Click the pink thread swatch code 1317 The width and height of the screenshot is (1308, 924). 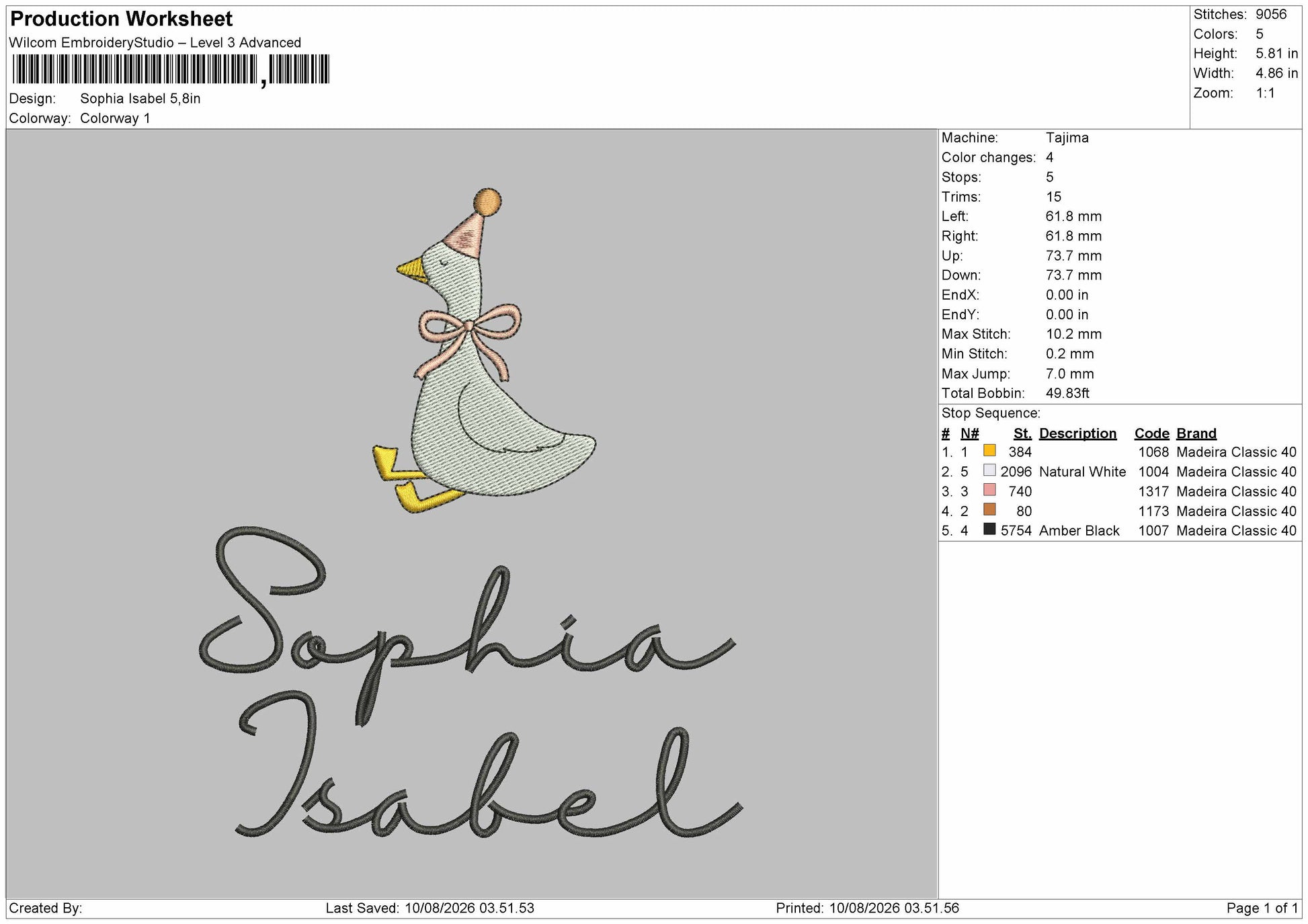coord(989,490)
